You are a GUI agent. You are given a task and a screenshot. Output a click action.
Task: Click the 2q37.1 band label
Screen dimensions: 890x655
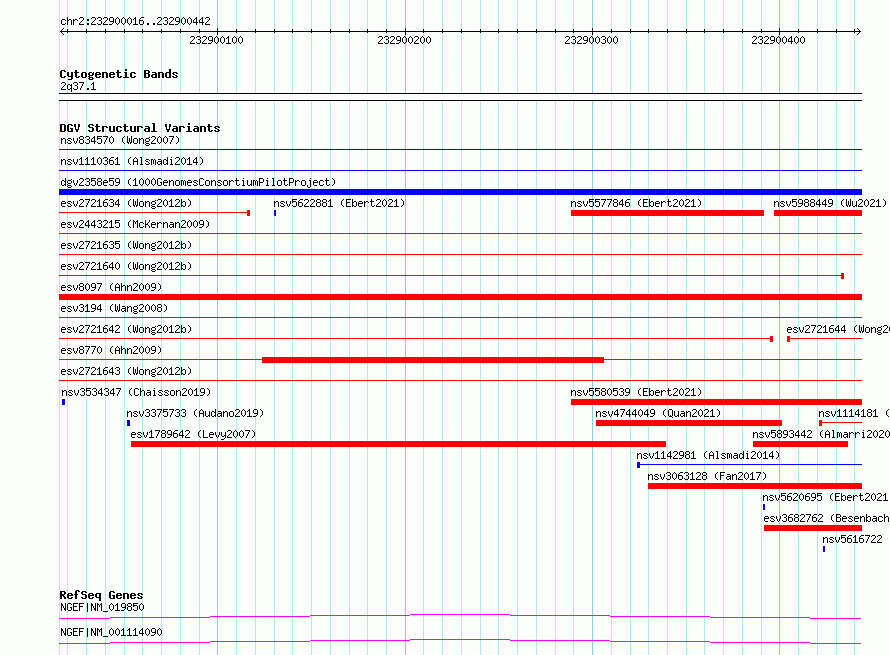point(78,86)
